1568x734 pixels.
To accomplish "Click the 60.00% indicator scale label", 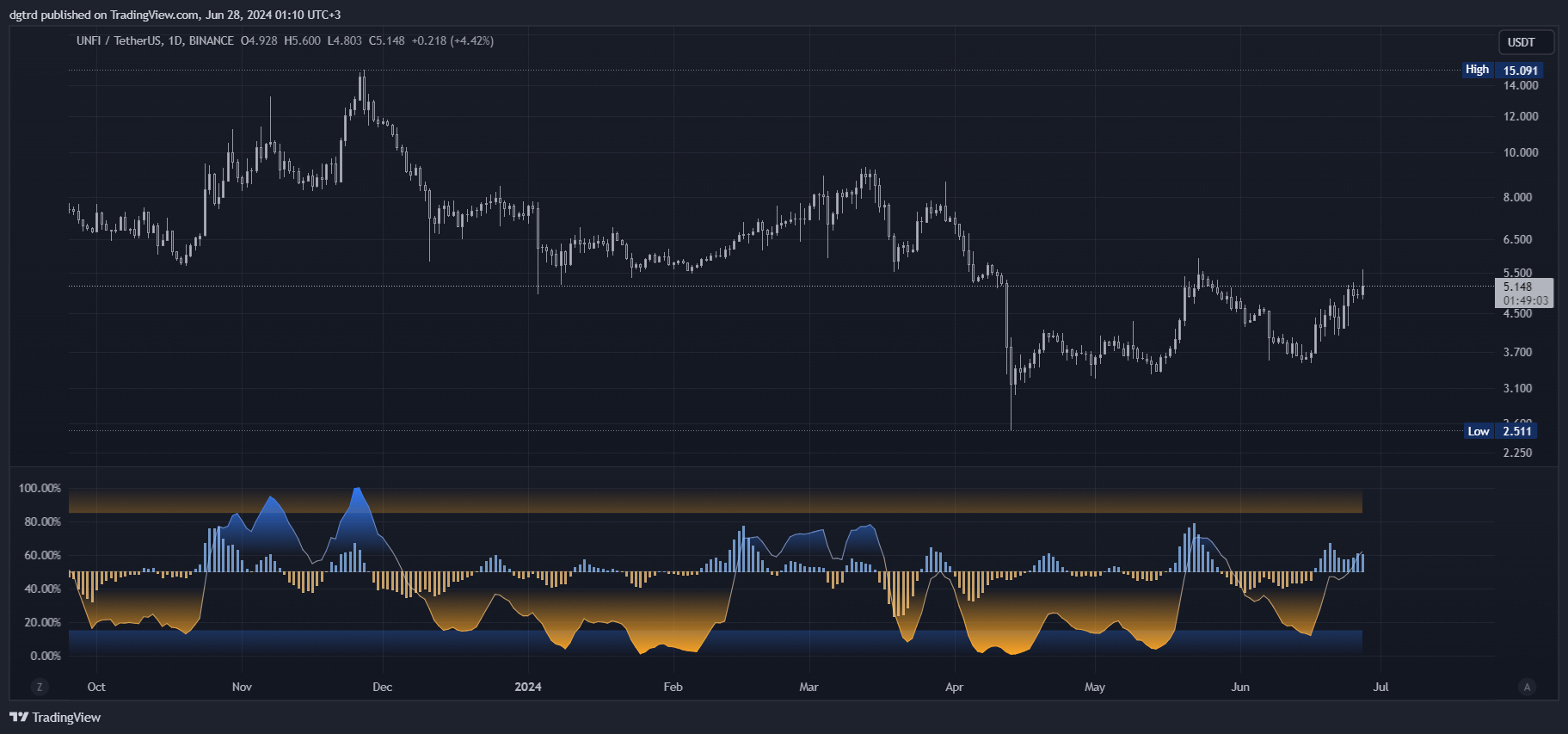I will click(x=42, y=555).
